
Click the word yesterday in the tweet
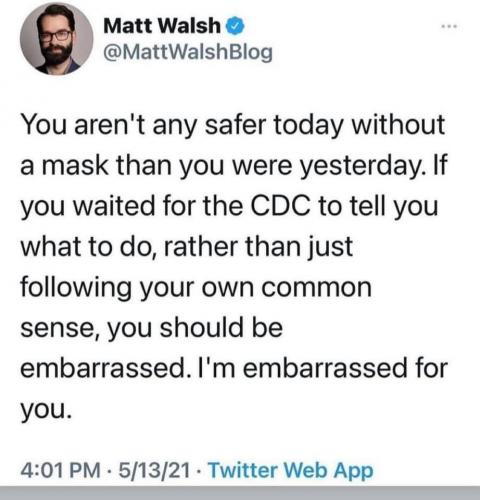point(362,166)
